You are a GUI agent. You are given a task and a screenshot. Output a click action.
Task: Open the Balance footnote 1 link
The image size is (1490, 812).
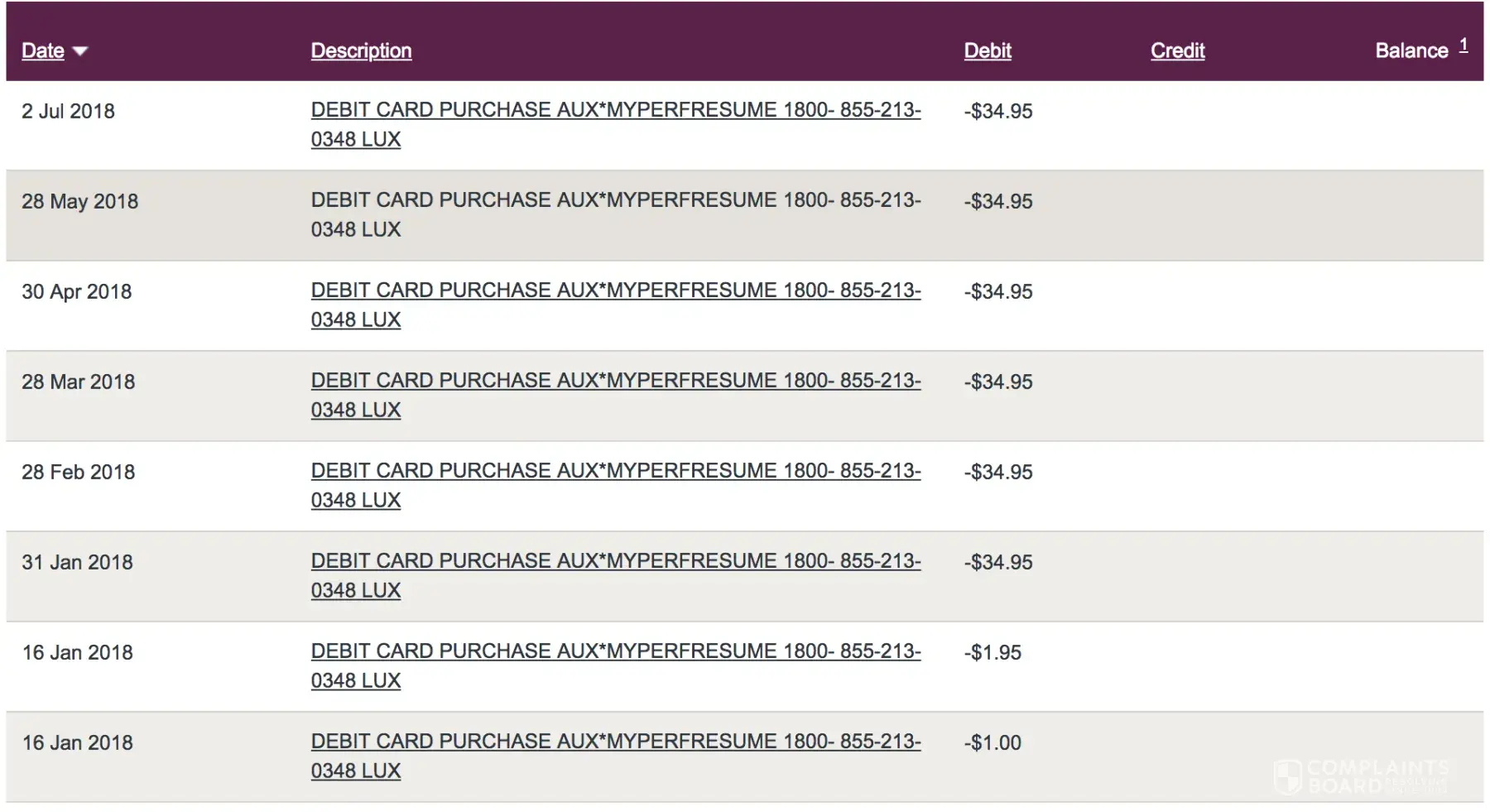coord(1464,46)
